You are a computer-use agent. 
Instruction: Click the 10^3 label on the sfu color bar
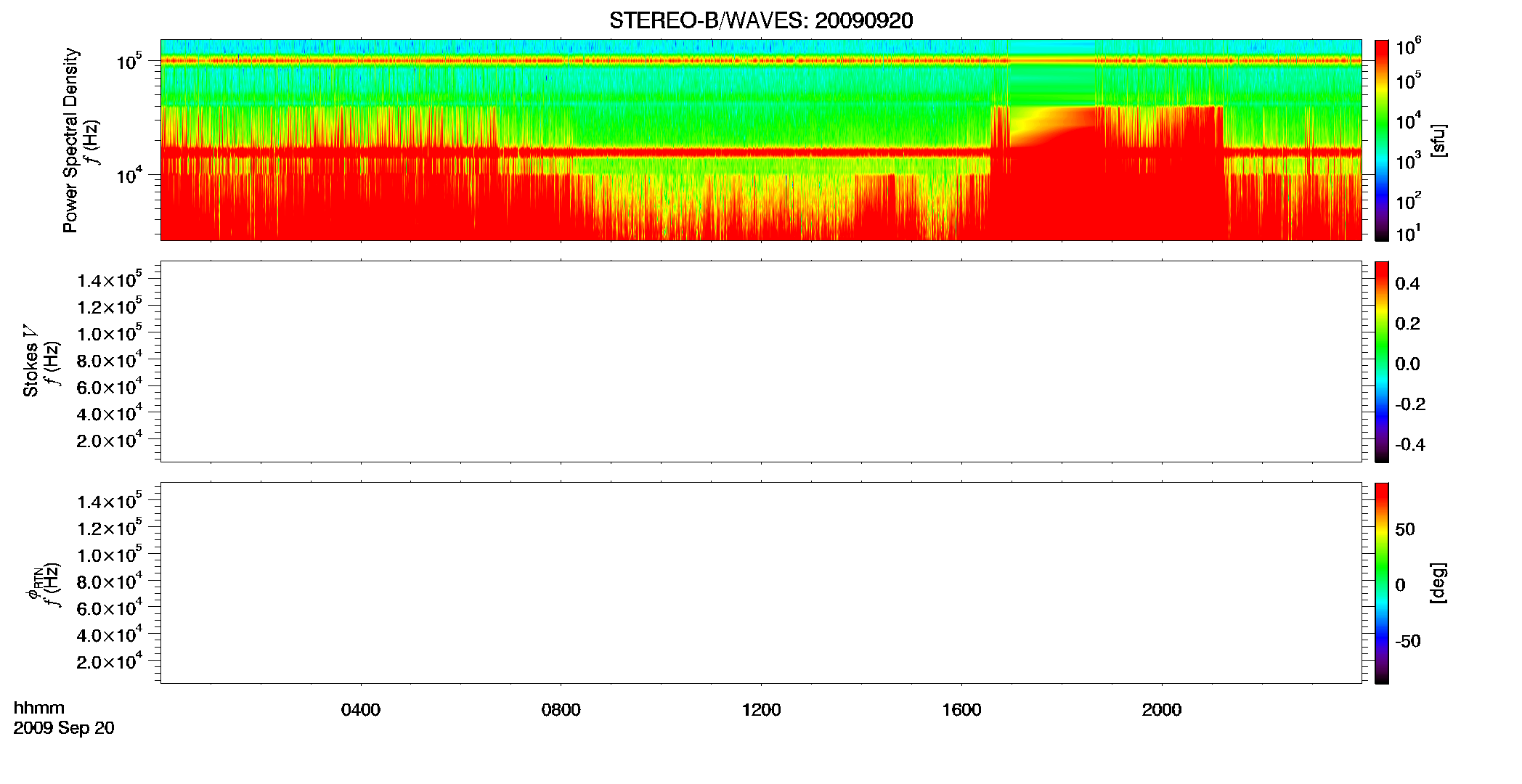coord(1408,160)
